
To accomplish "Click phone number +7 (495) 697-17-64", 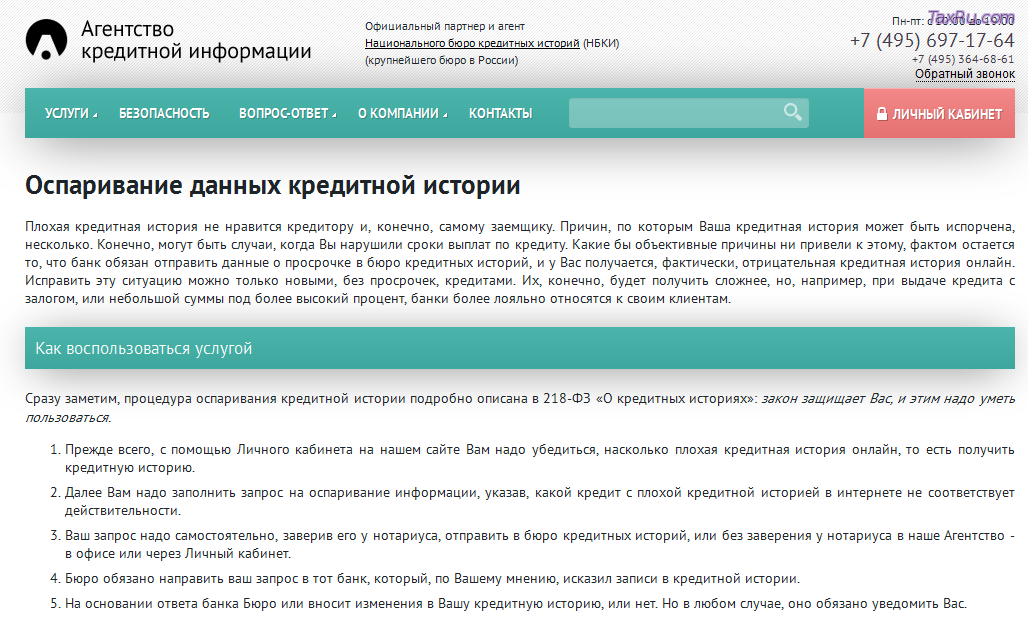I will [932, 41].
